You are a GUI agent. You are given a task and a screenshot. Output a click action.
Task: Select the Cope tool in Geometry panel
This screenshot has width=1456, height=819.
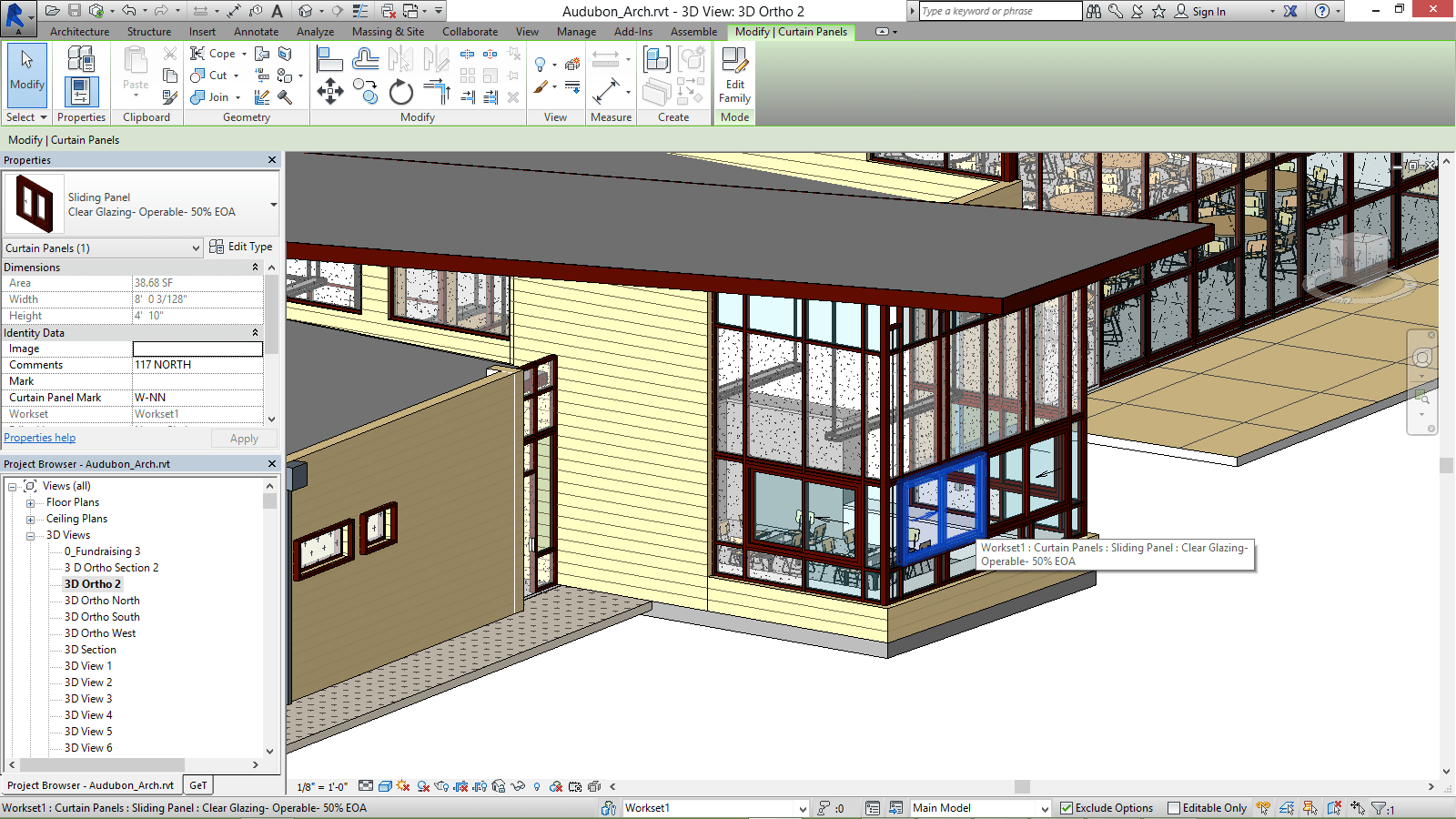(215, 54)
